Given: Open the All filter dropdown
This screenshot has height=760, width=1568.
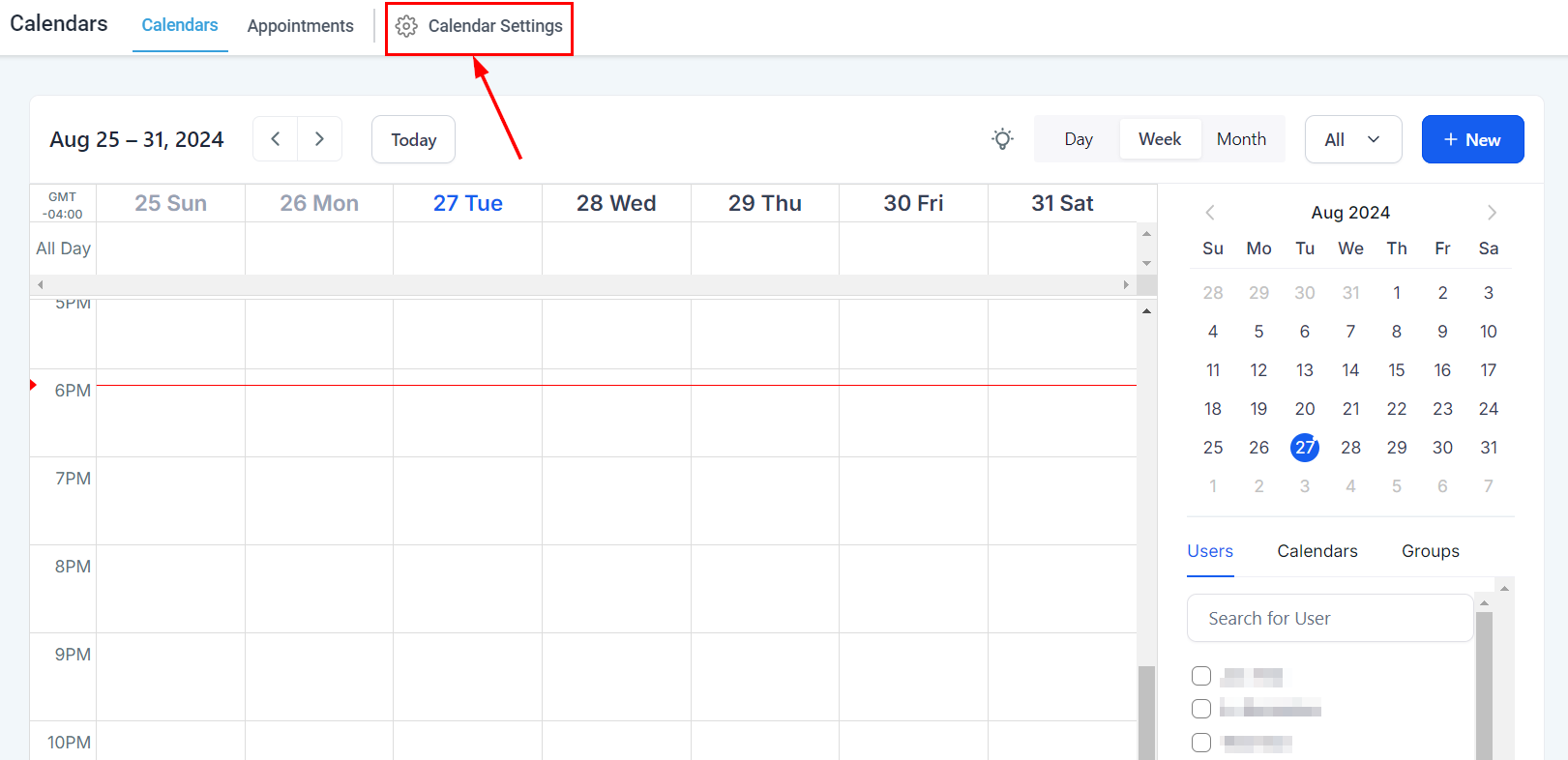Looking at the screenshot, I should (x=1352, y=139).
